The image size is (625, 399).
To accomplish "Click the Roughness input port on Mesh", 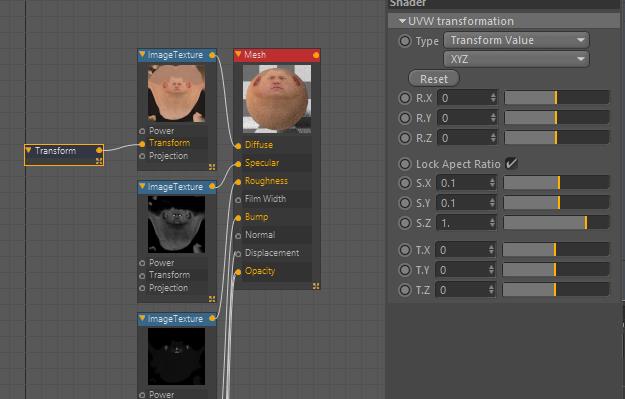I will click(x=238, y=182).
